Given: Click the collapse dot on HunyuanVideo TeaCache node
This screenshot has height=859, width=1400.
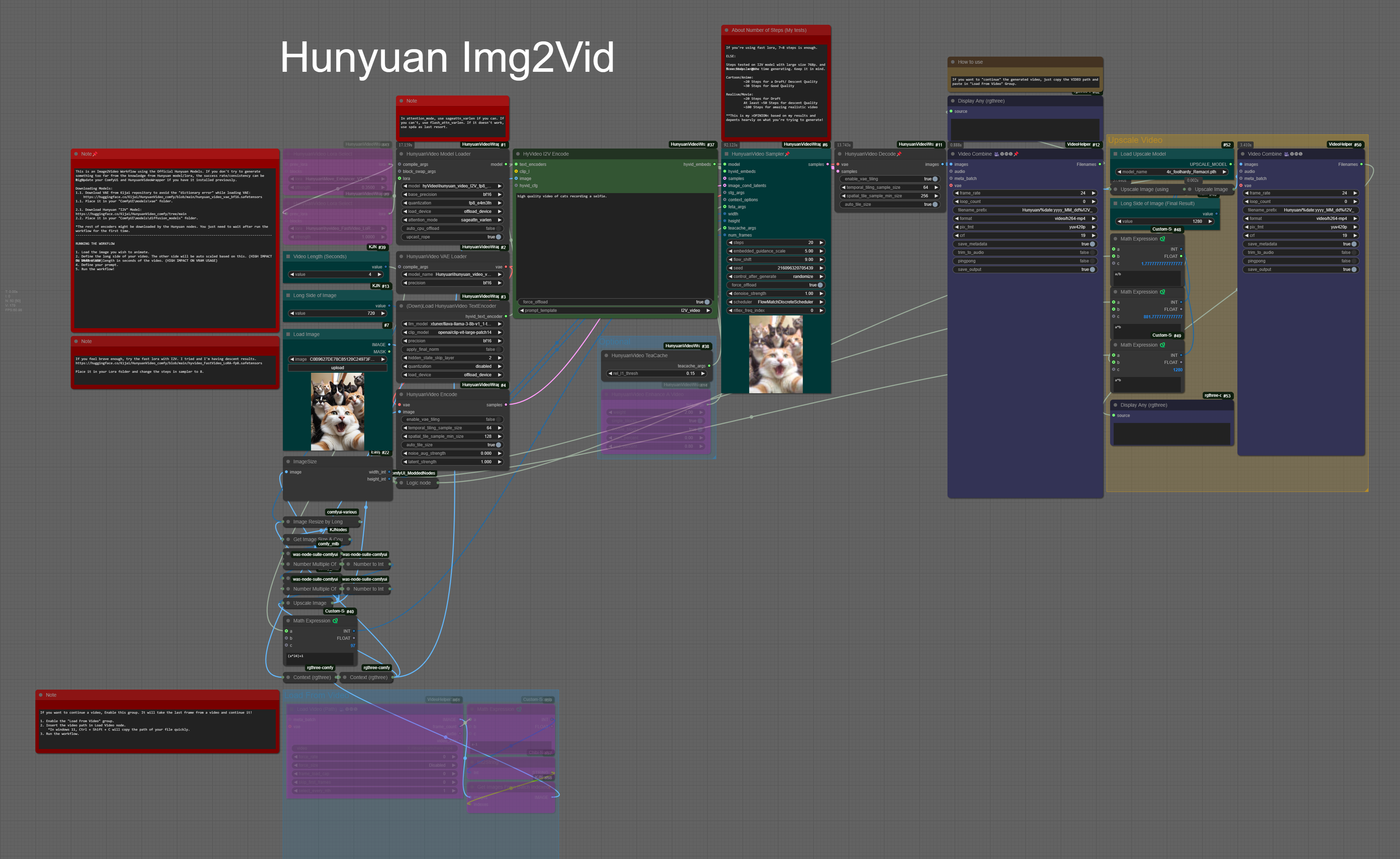Looking at the screenshot, I should 606,355.
